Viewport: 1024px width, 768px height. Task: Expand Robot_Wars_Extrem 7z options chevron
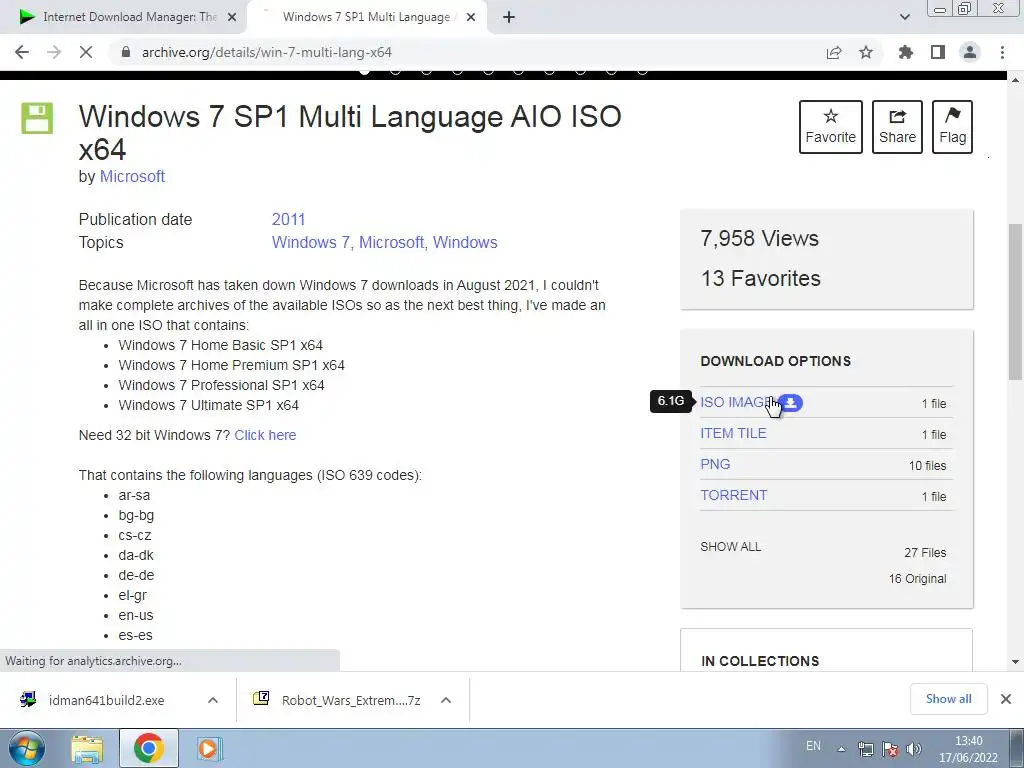tap(446, 700)
